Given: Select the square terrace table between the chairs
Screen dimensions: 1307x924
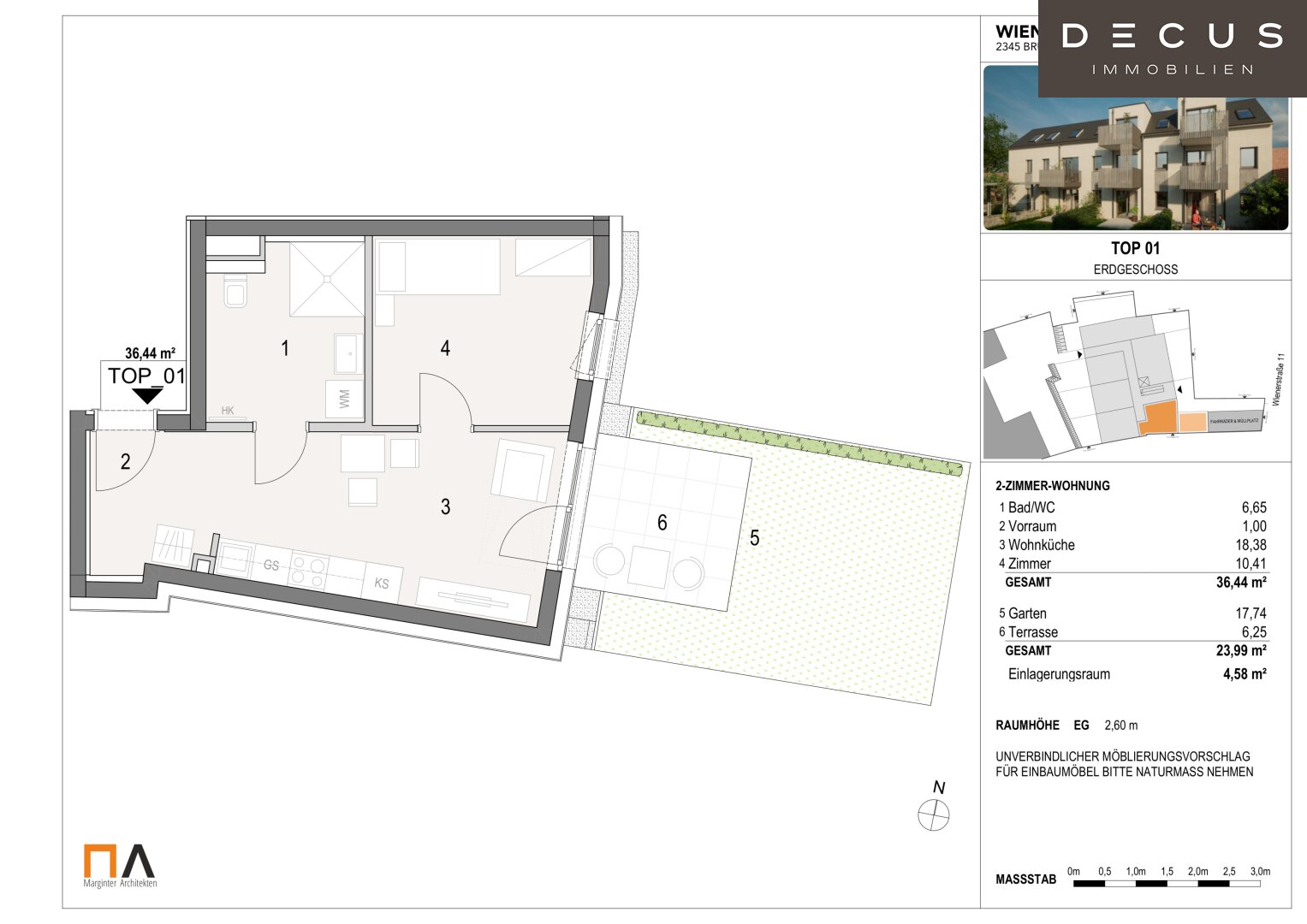Looking at the screenshot, I should [648, 567].
